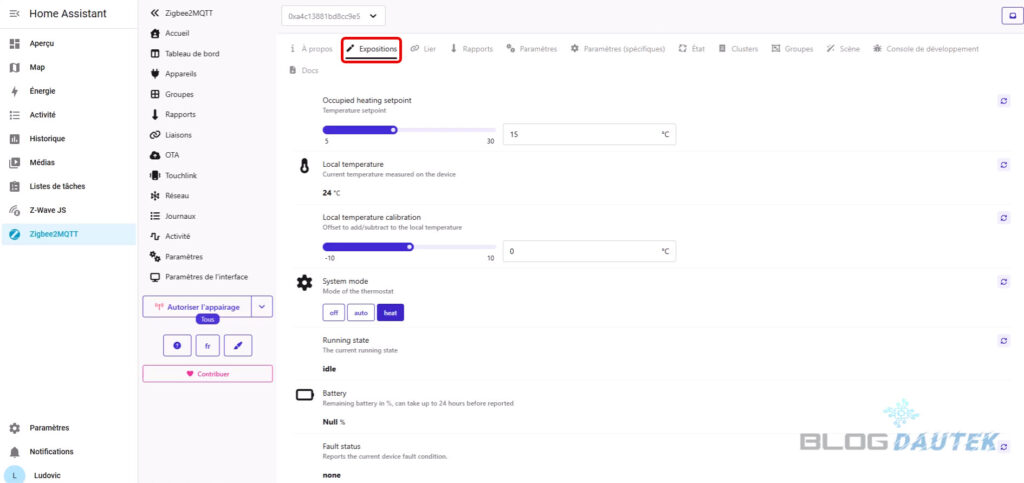The width and height of the screenshot is (1024, 483).
Task: Switch to Expositions tab
Action: click(372, 49)
